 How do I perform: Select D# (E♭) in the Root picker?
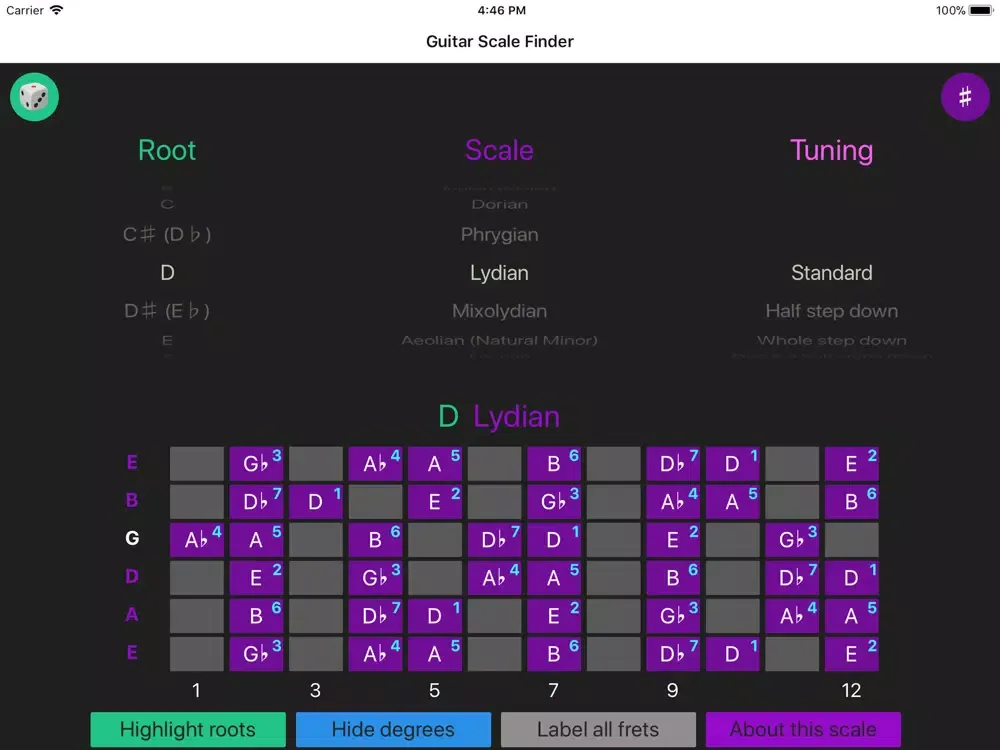(x=167, y=311)
